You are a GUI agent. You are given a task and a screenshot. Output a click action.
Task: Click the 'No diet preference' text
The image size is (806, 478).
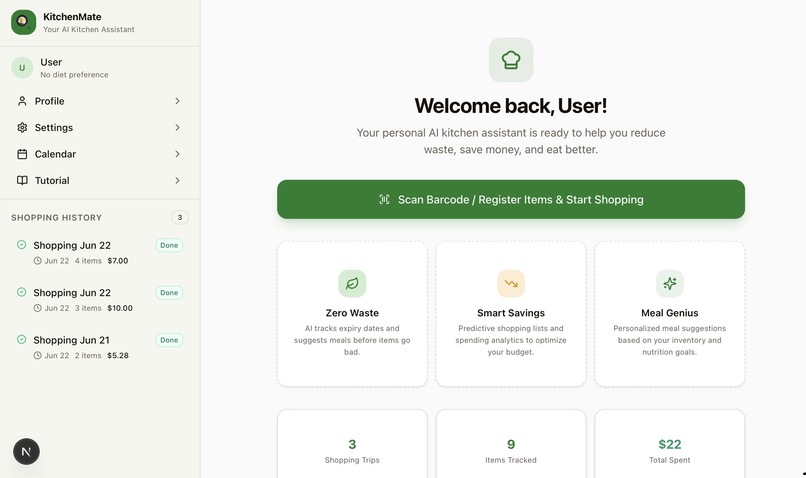75,75
